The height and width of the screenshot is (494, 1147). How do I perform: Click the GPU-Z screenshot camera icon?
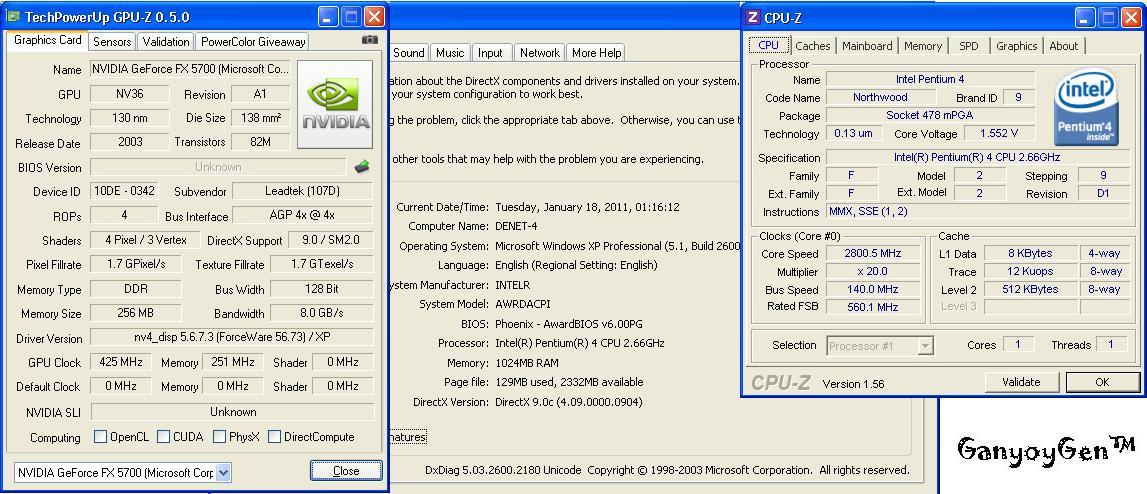tap(370, 40)
